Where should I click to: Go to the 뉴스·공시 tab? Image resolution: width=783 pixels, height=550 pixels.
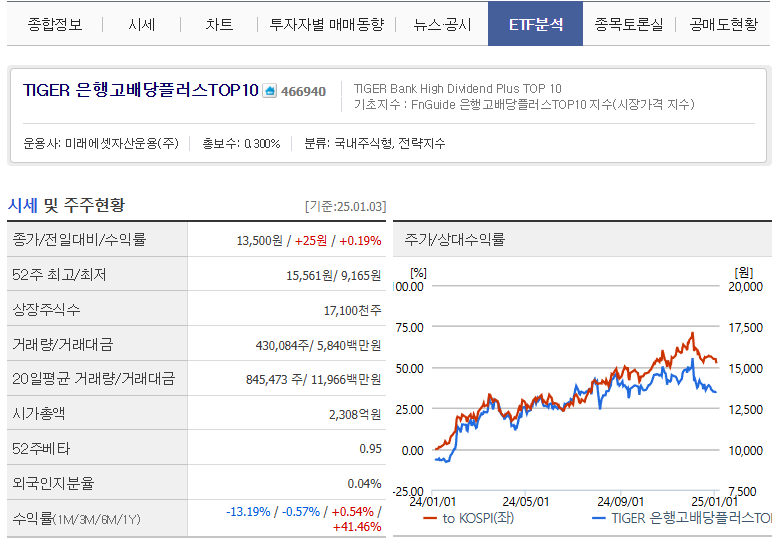[x=442, y=24]
